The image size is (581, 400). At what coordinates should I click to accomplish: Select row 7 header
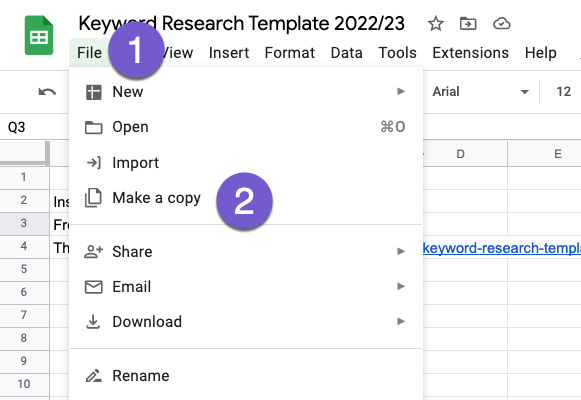coord(24,315)
